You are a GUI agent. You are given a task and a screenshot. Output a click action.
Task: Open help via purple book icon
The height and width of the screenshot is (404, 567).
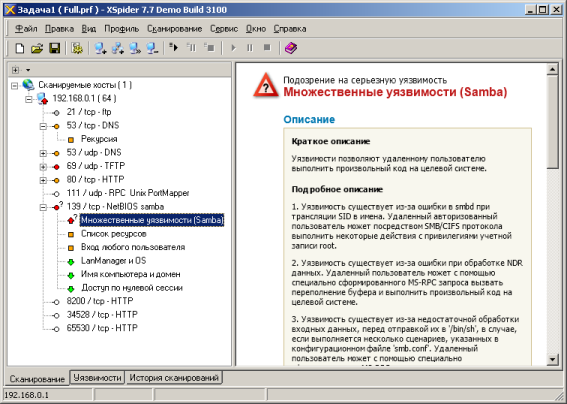tap(291, 48)
